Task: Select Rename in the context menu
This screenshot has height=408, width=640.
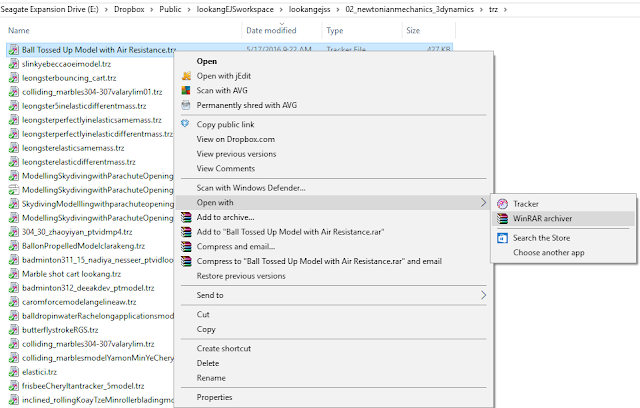Action: pyautogui.click(x=211, y=378)
